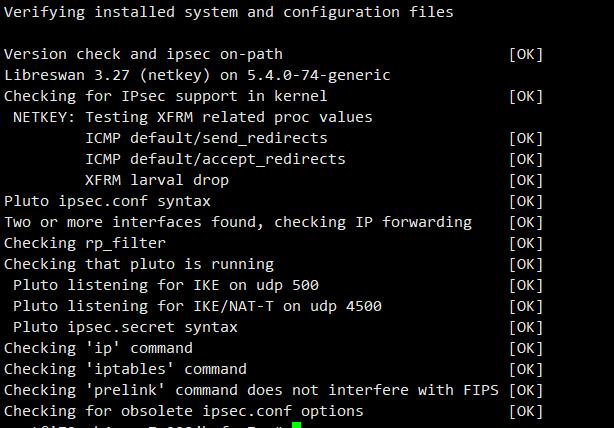Screen dimensions: 614x428
Task: Click 'ICMP default/send_redirects' line
Action: pos(206,138)
